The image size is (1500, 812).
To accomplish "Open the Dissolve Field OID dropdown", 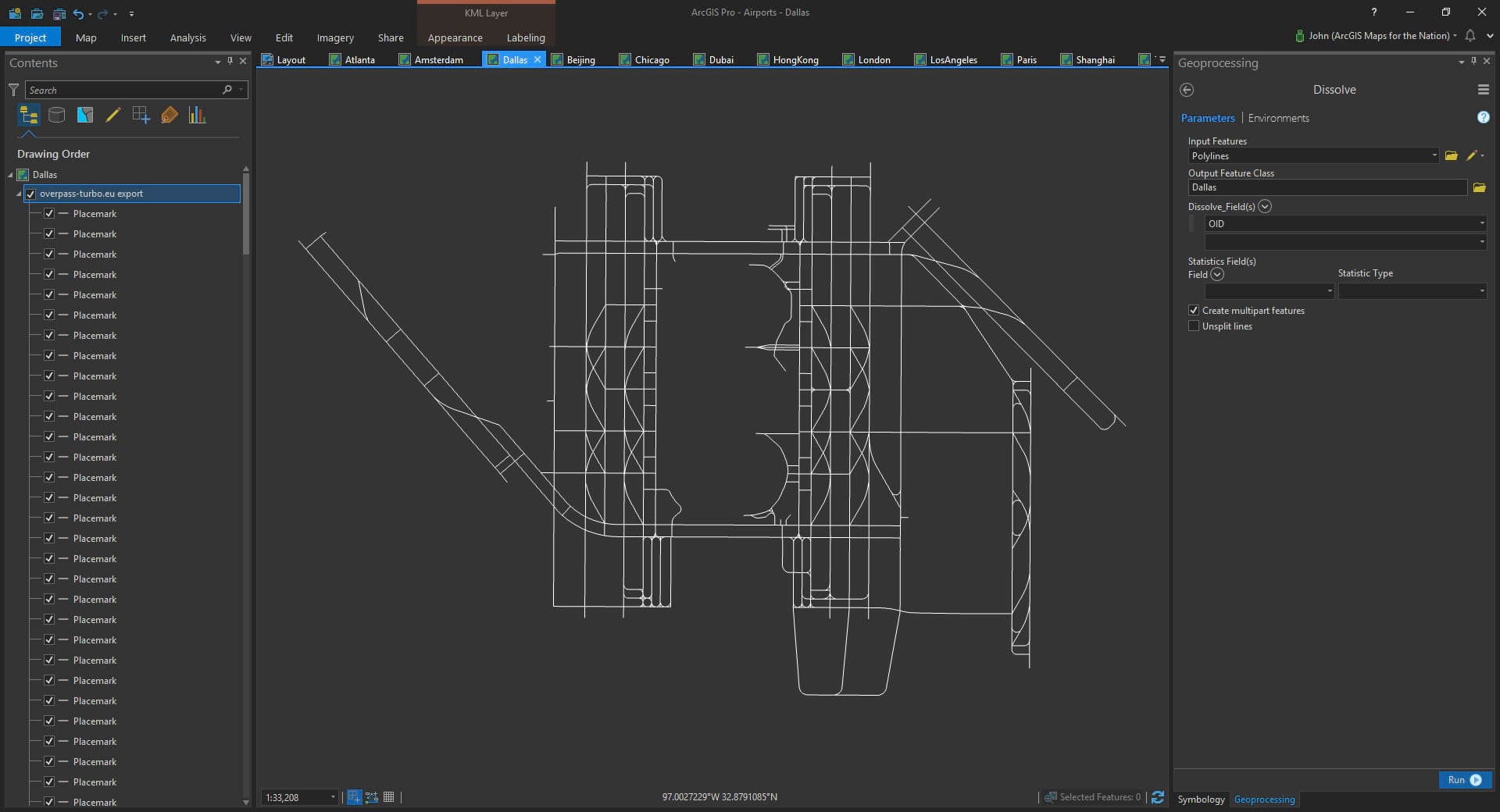I will 1481,224.
